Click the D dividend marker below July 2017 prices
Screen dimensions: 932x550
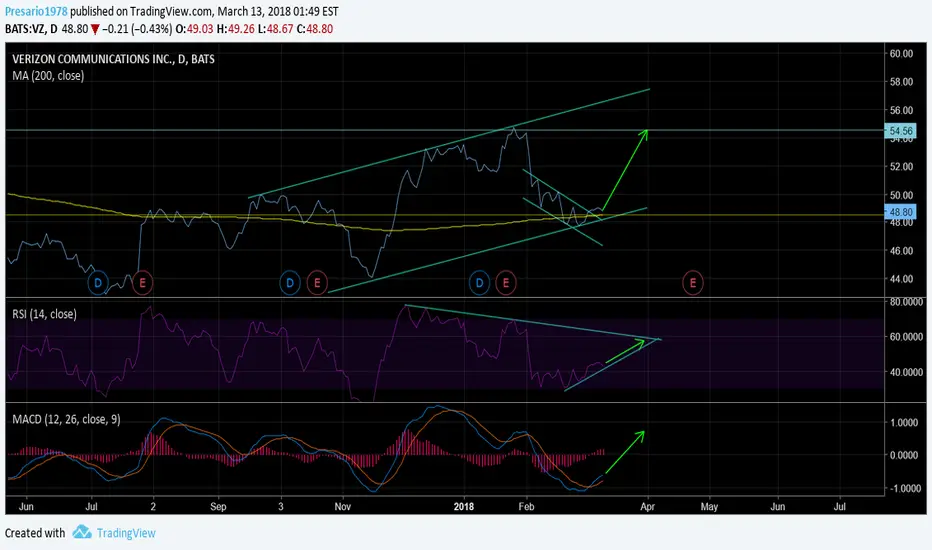tap(98, 283)
